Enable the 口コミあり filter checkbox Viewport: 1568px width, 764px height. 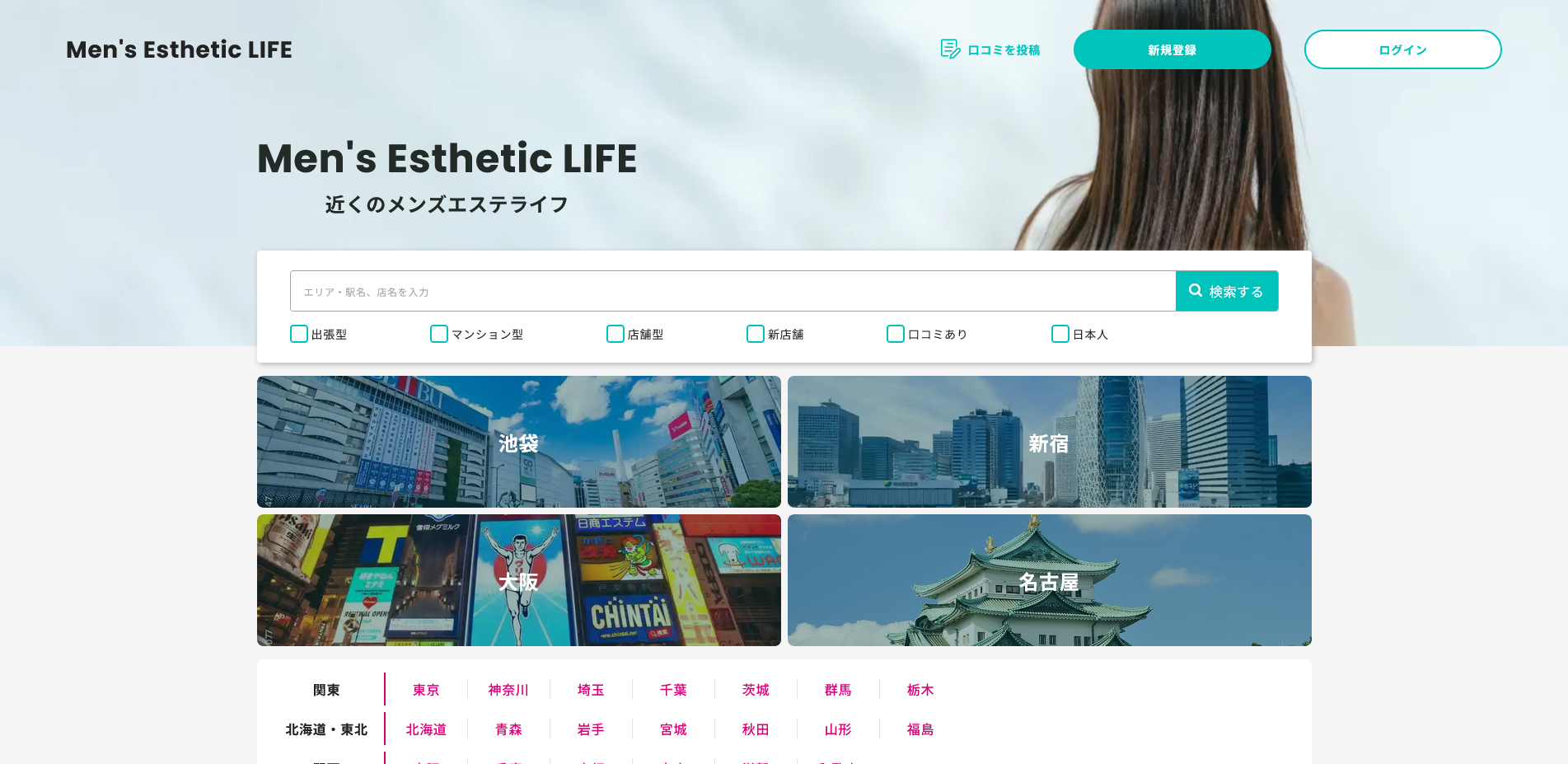coord(896,334)
